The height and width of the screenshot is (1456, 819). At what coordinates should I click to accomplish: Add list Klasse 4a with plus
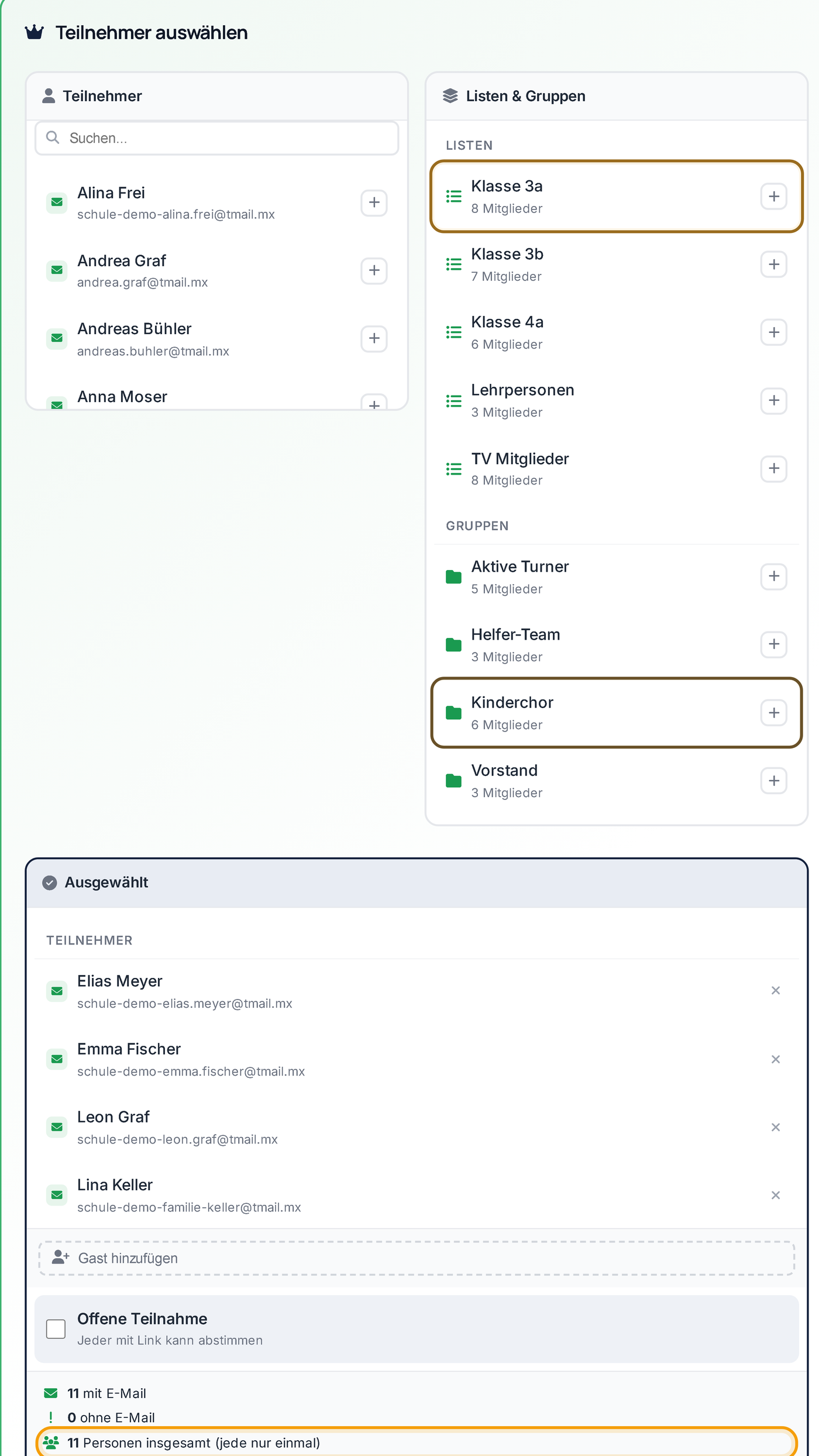click(x=773, y=332)
